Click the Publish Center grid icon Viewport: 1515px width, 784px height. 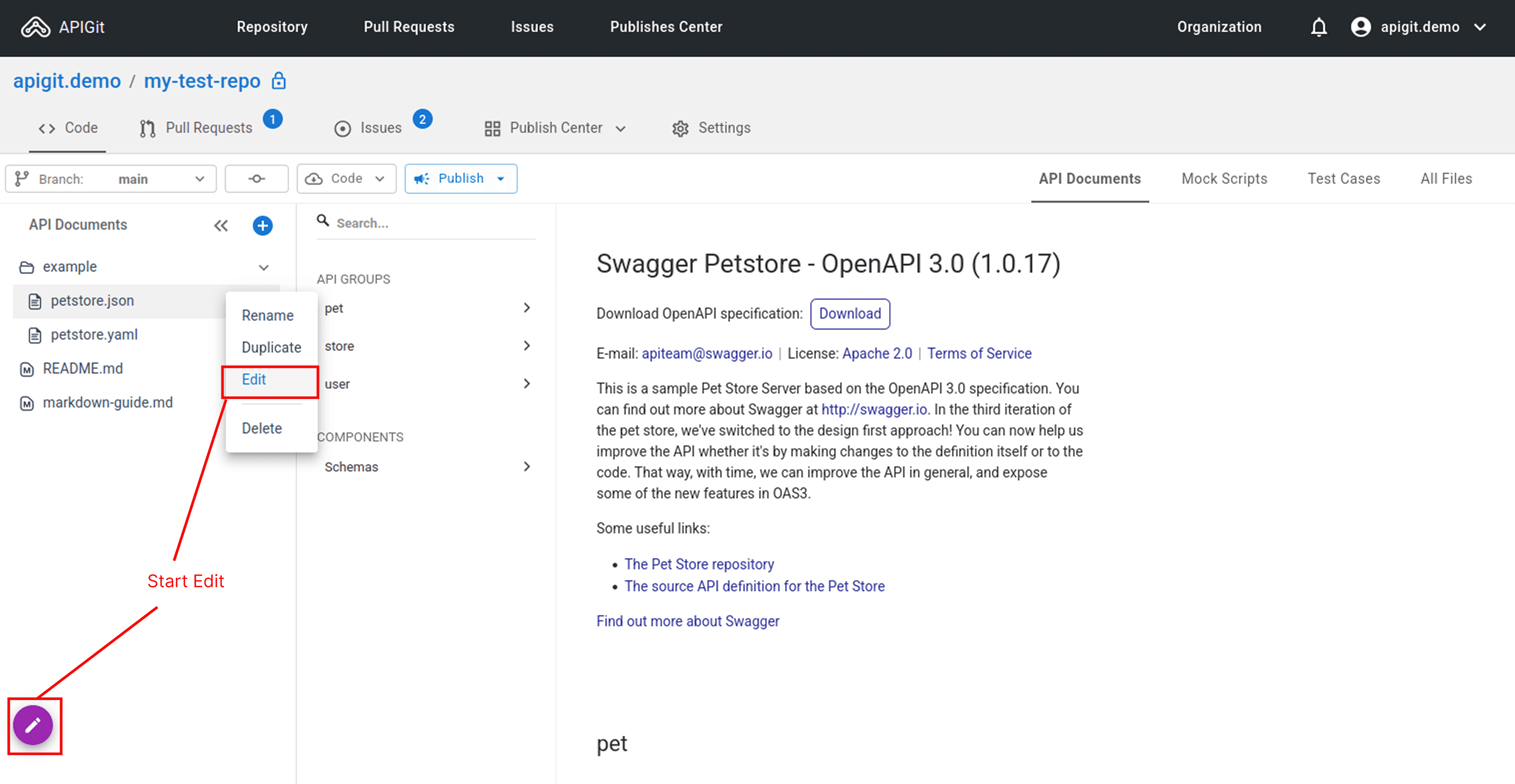tap(492, 128)
